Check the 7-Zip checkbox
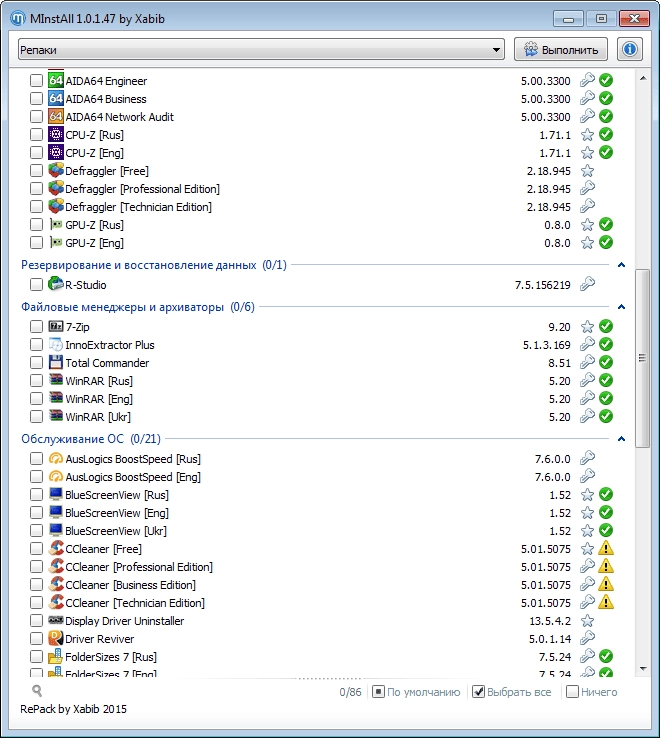 tap(36, 327)
